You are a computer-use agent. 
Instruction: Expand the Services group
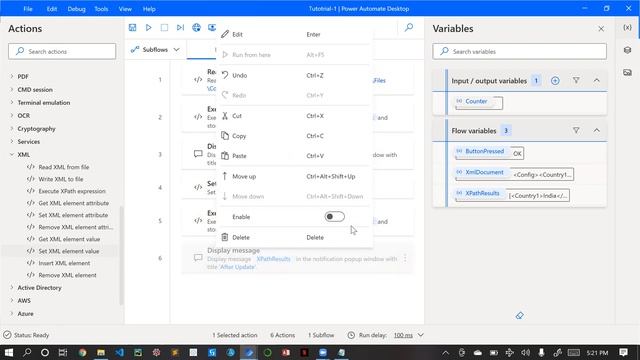12,142
